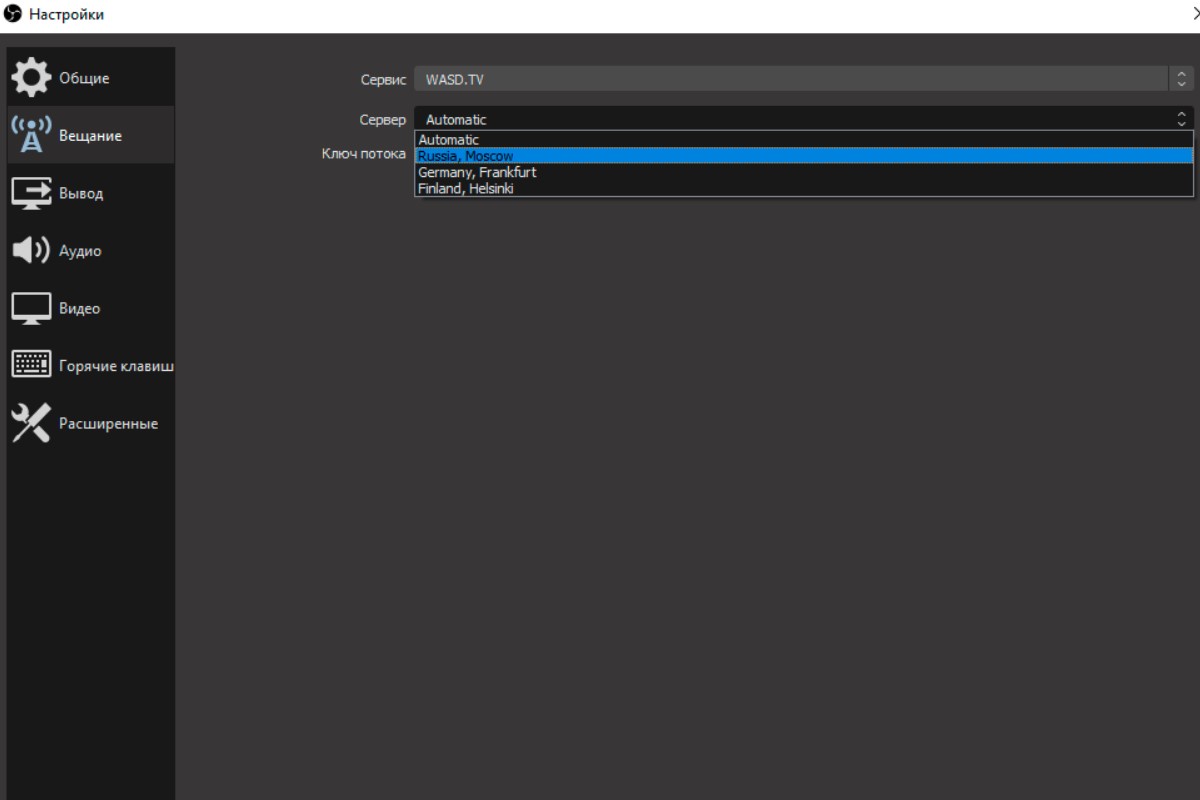Click the keyboard icon for Горячие клавиши
Screen dimensions: 1200x800
pyautogui.click(x=31, y=365)
